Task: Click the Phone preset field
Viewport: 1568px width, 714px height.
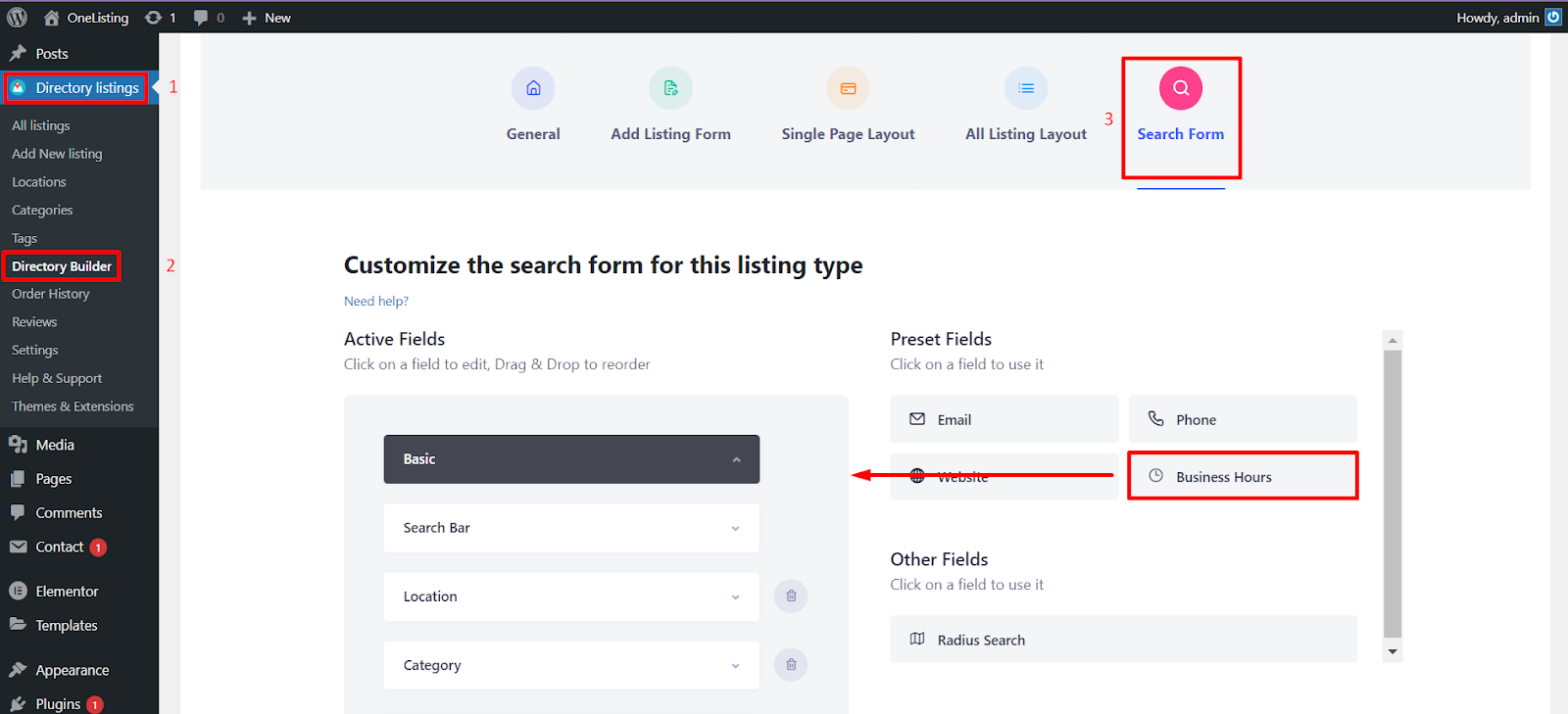Action: pyautogui.click(x=1243, y=419)
